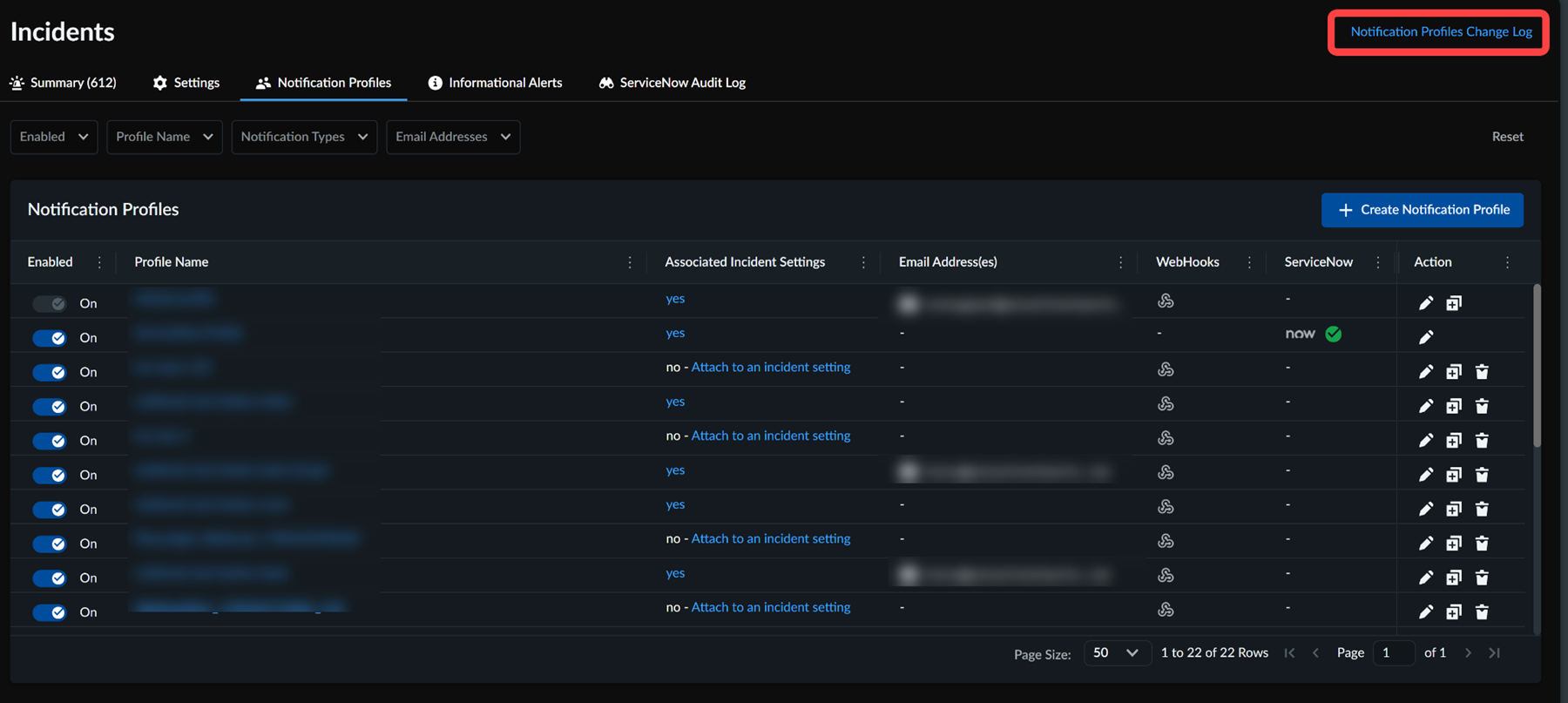Viewport: 1568px width, 703px height.
Task: Jump to the last page
Action: [1494, 652]
